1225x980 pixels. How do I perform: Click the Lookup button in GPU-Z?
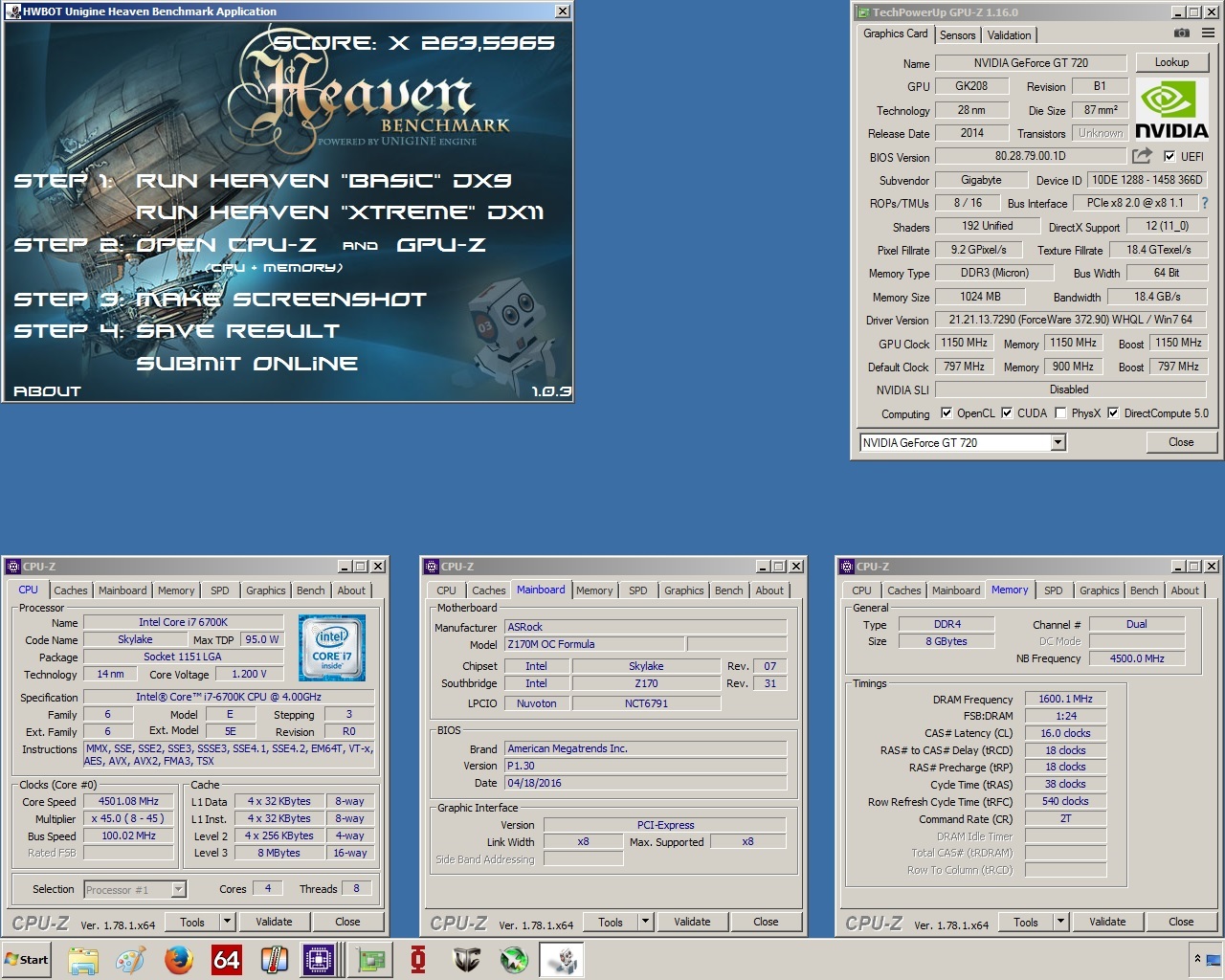[x=1171, y=62]
